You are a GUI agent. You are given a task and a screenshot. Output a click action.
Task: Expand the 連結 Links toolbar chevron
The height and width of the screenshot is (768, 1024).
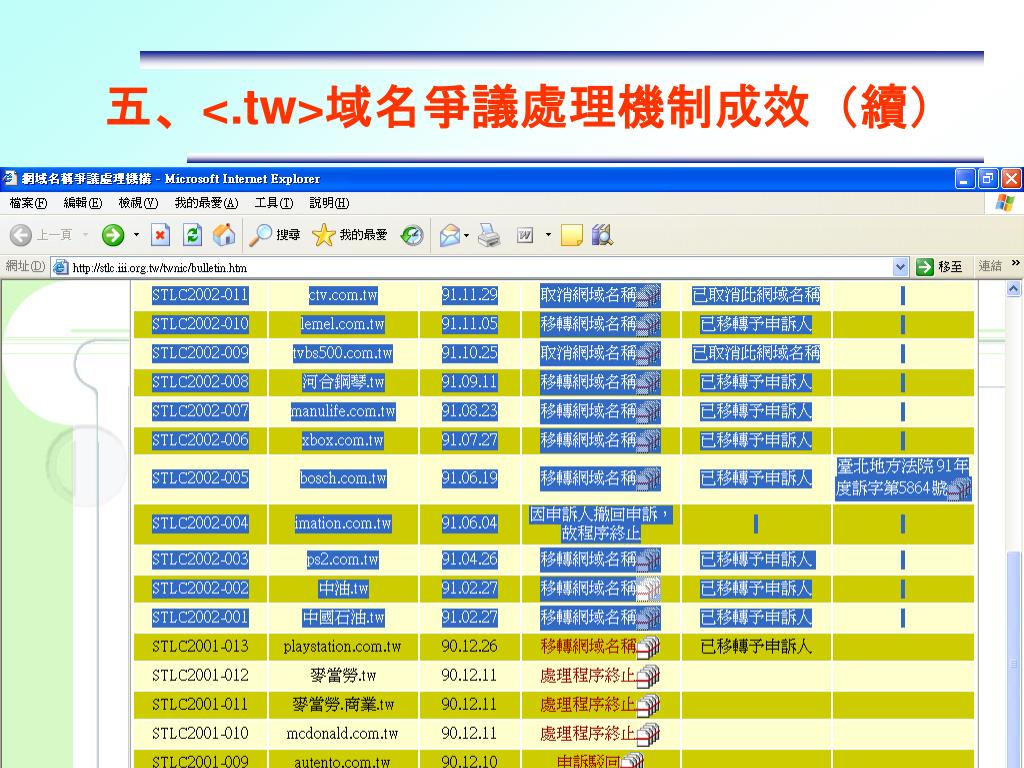1015,263
